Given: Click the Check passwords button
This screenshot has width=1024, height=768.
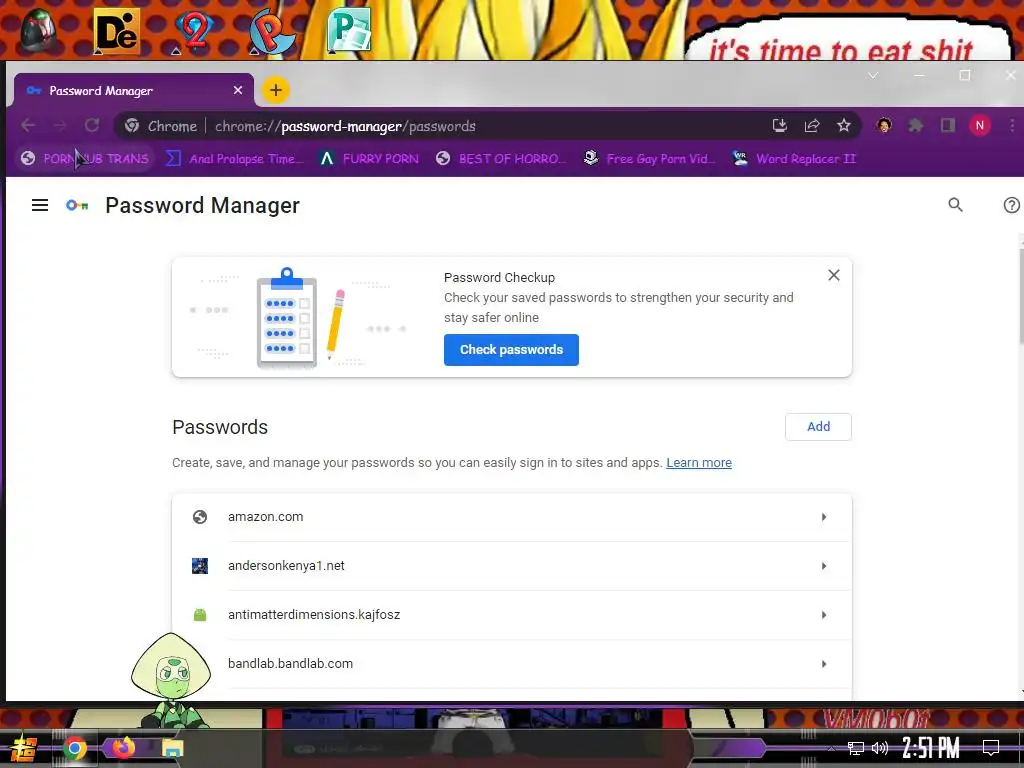Looking at the screenshot, I should click(x=511, y=349).
